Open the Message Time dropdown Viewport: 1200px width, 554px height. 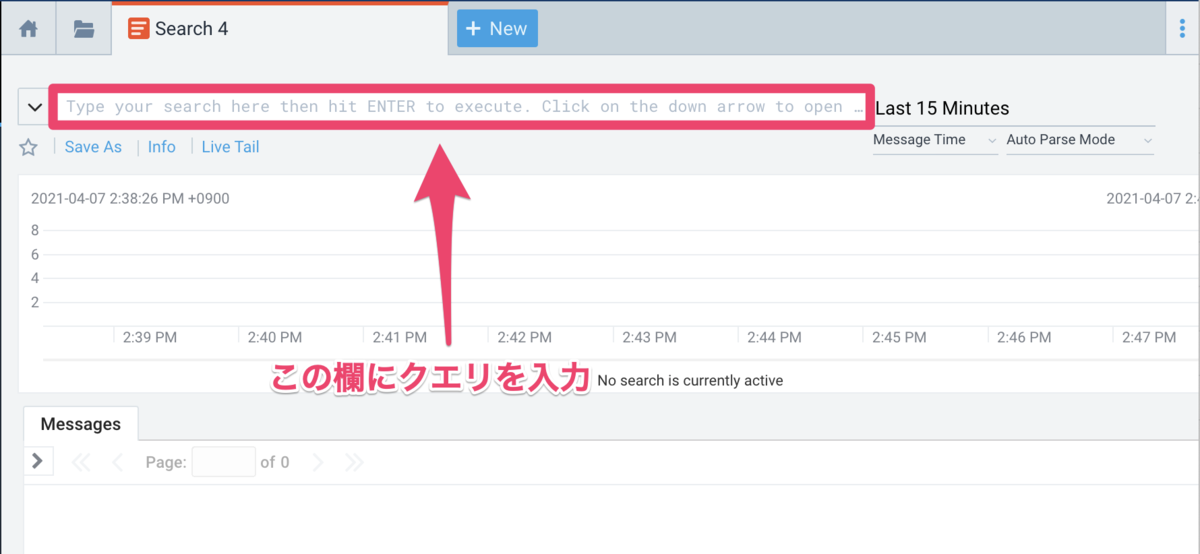935,140
